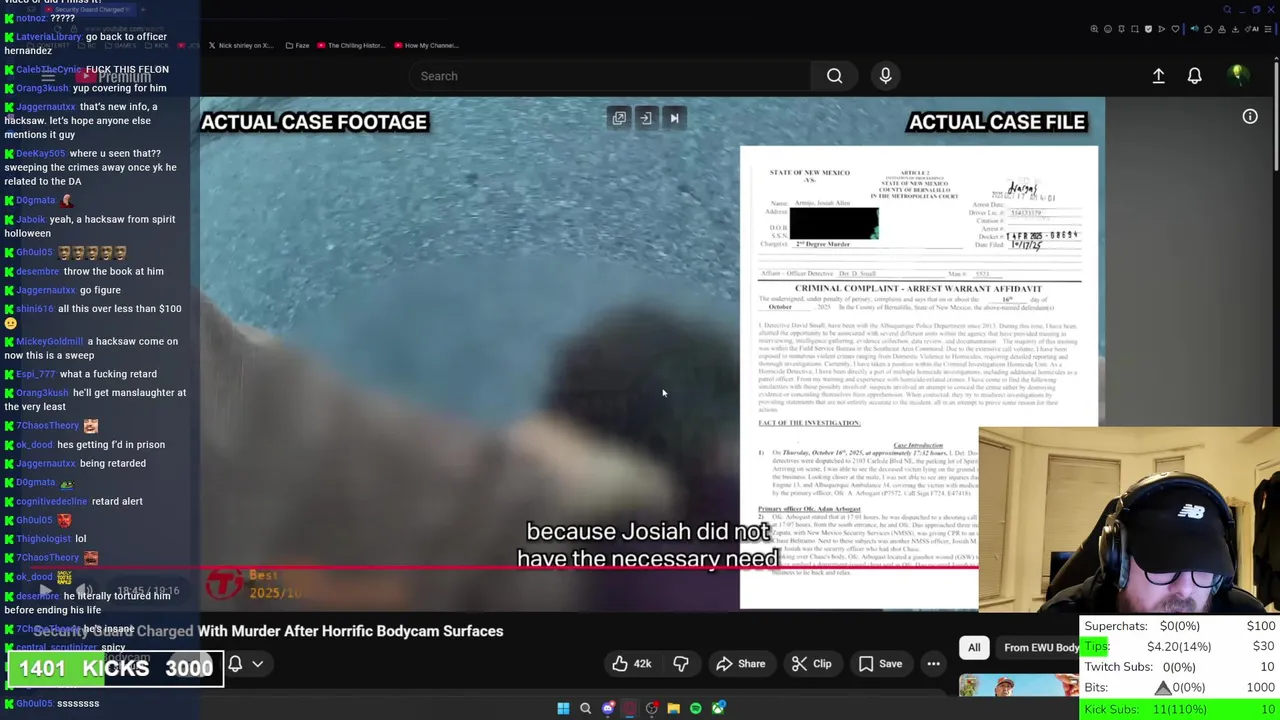
Task: Take a page snapshot with selection icon
Action: coord(1135,29)
